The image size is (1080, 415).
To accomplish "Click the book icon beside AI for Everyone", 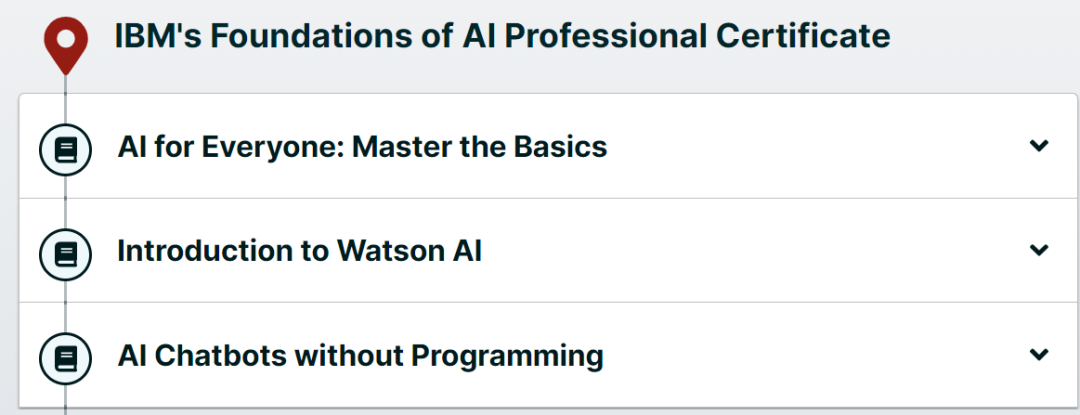I will click(x=65, y=149).
